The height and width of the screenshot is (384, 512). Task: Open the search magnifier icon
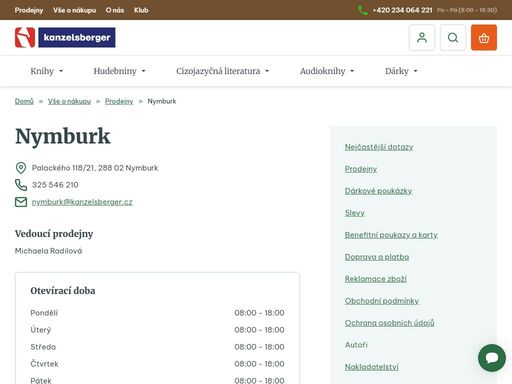(453, 37)
